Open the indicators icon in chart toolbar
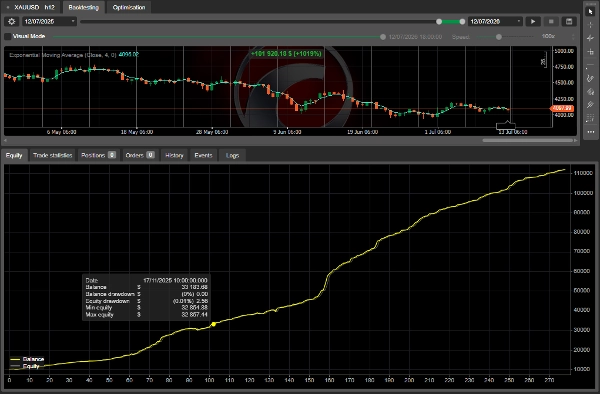Screen dimensions: 600x394 click(590, 38)
